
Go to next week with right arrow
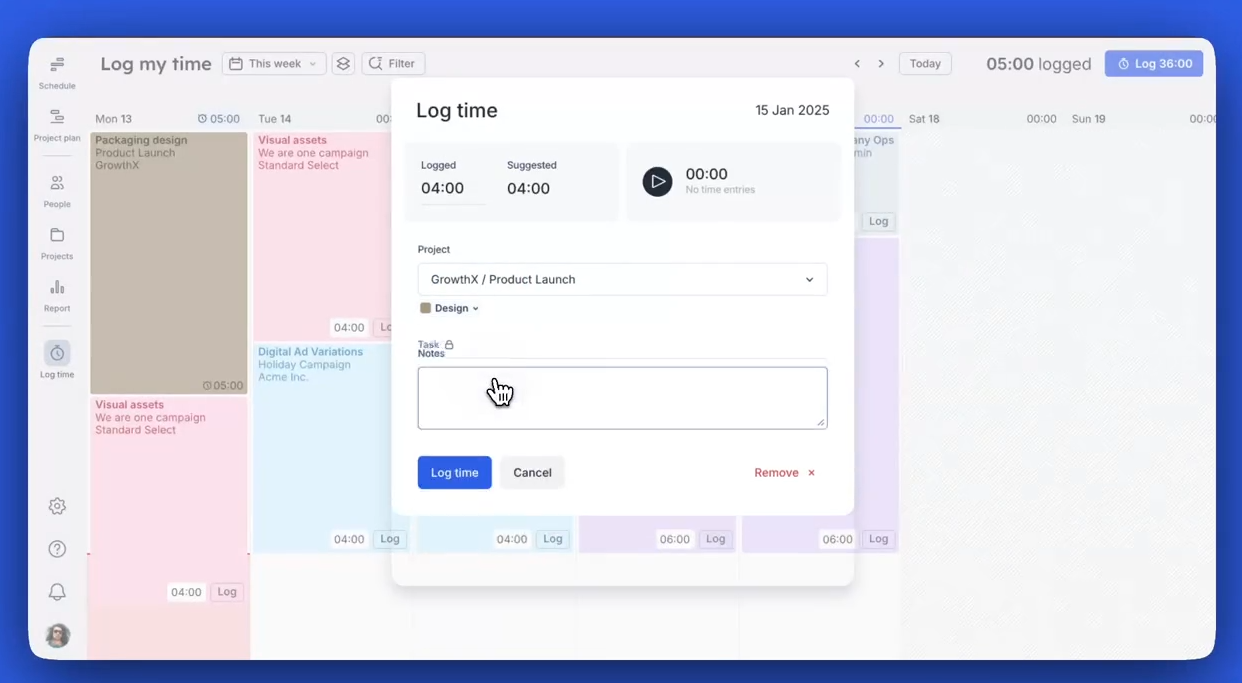pyautogui.click(x=881, y=63)
